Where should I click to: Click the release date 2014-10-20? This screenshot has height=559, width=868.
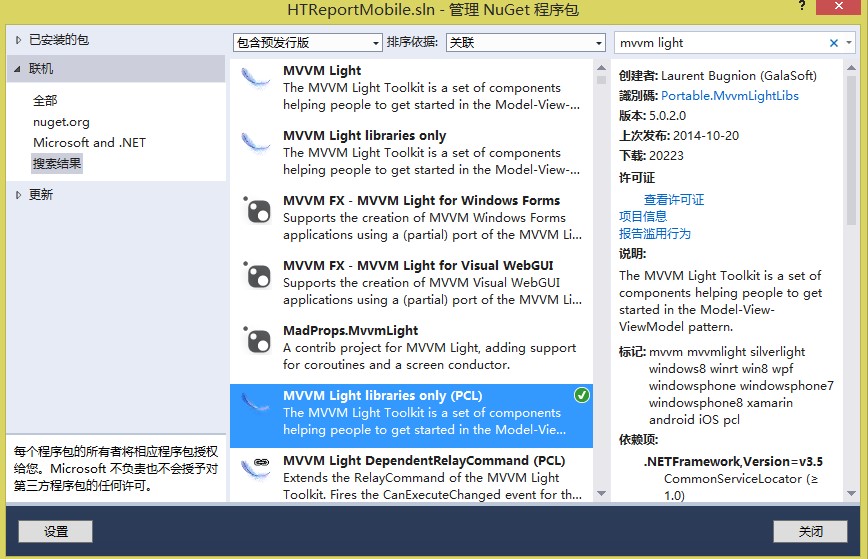click(x=706, y=136)
